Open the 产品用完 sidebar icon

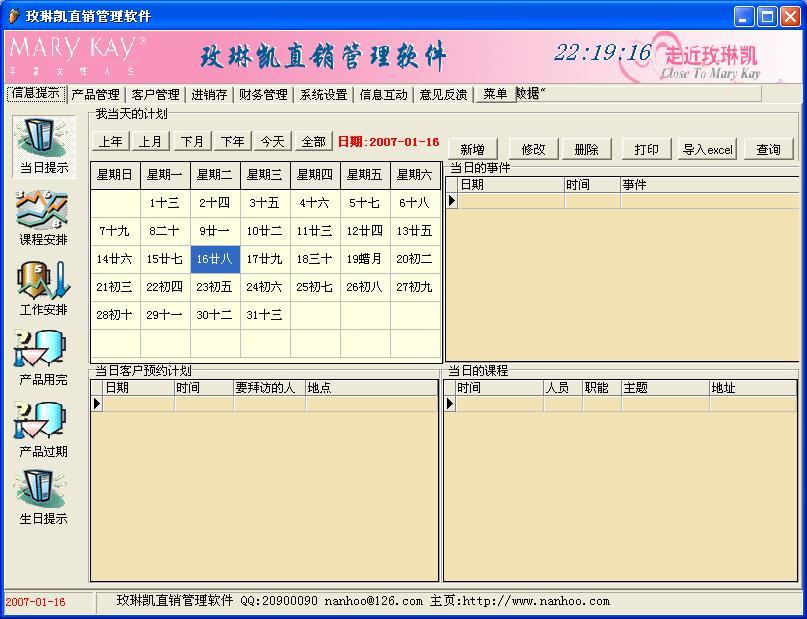tap(43, 358)
